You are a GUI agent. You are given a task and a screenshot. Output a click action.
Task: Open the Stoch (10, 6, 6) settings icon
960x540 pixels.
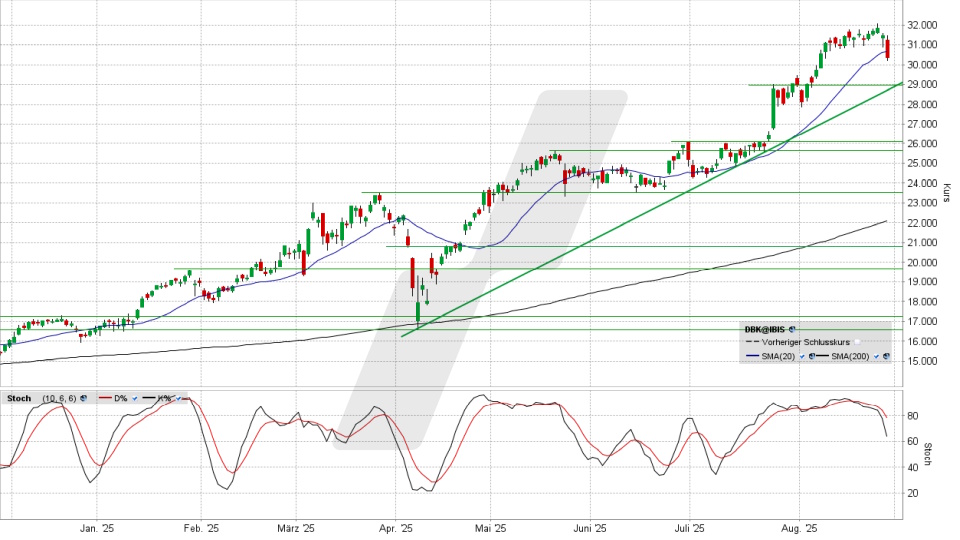[83, 398]
